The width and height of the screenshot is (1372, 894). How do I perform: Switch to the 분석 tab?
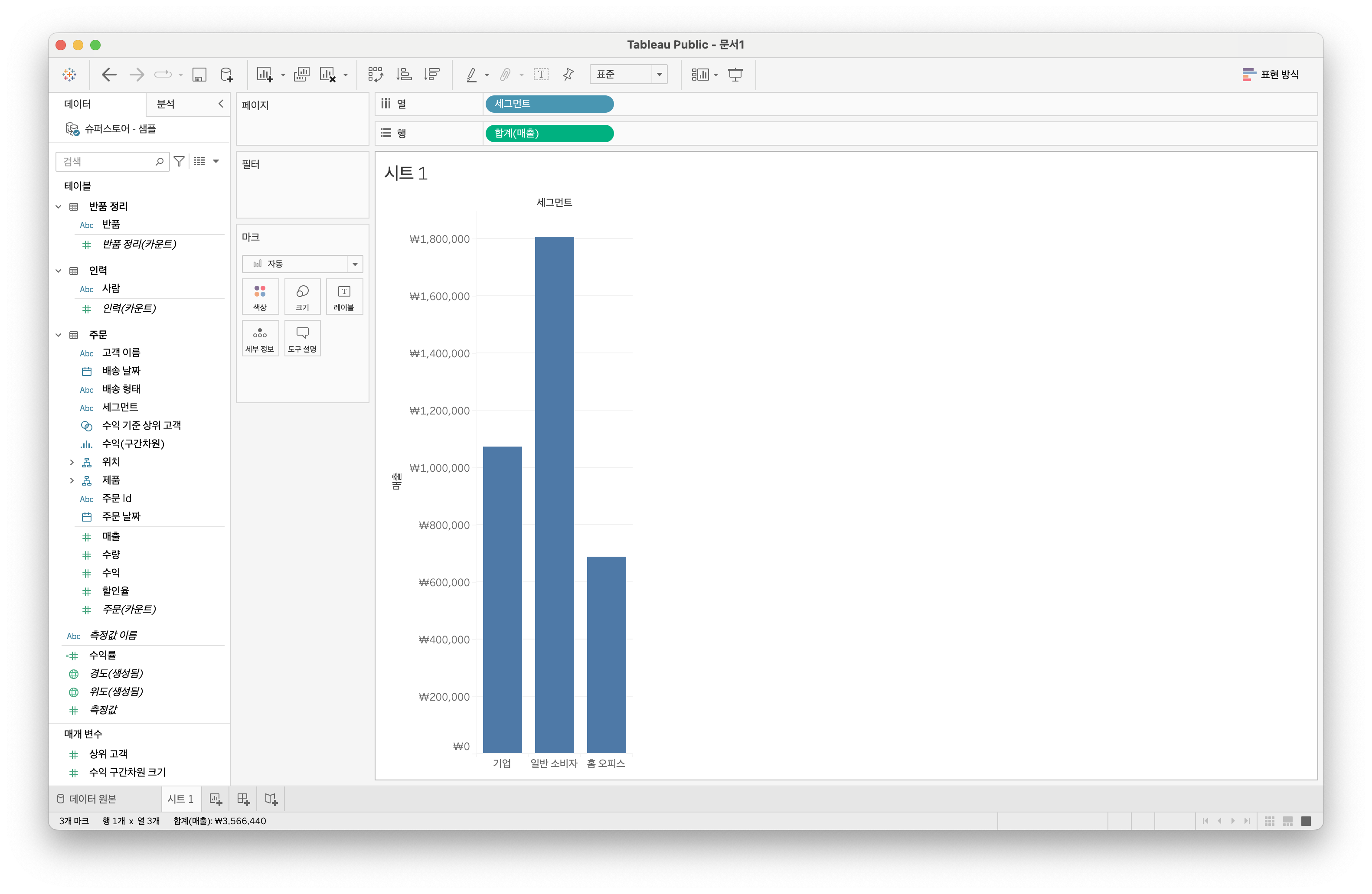tap(166, 104)
